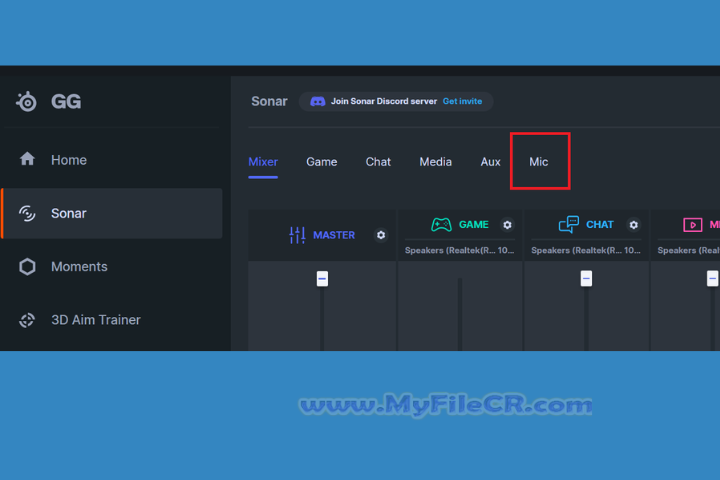Viewport: 720px width, 480px height.
Task: Open Game channel gear settings
Action: coord(507,225)
